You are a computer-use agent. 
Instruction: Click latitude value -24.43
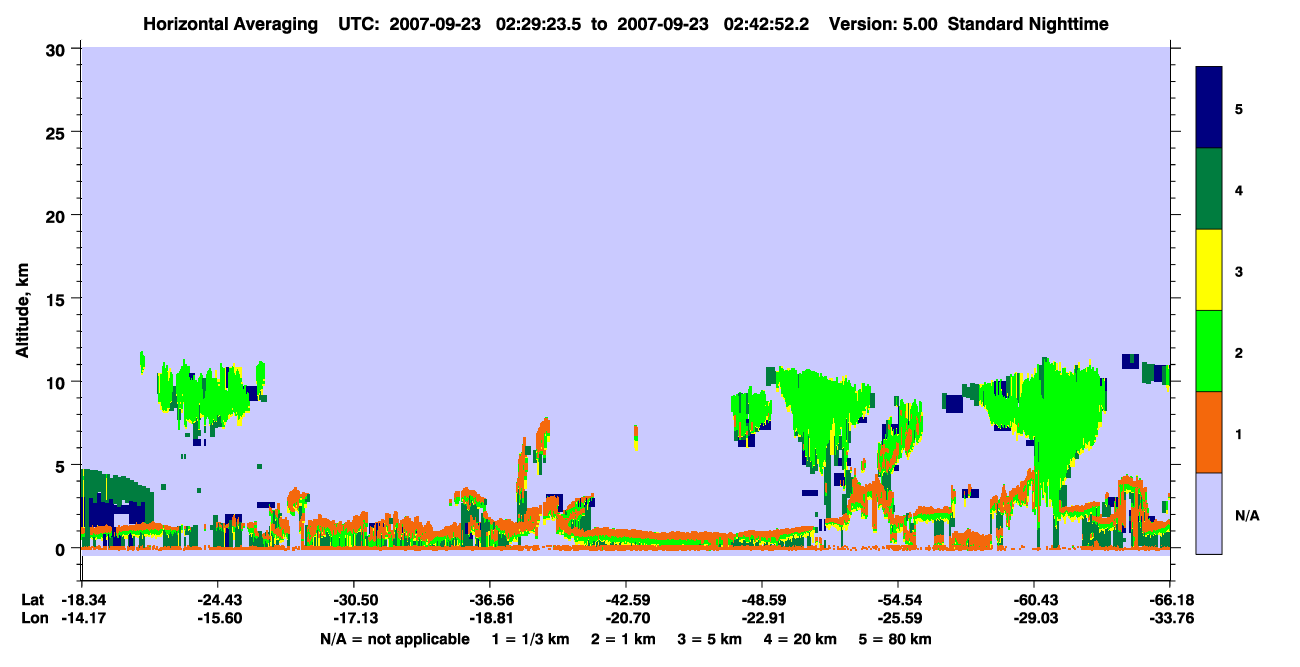tap(217, 600)
